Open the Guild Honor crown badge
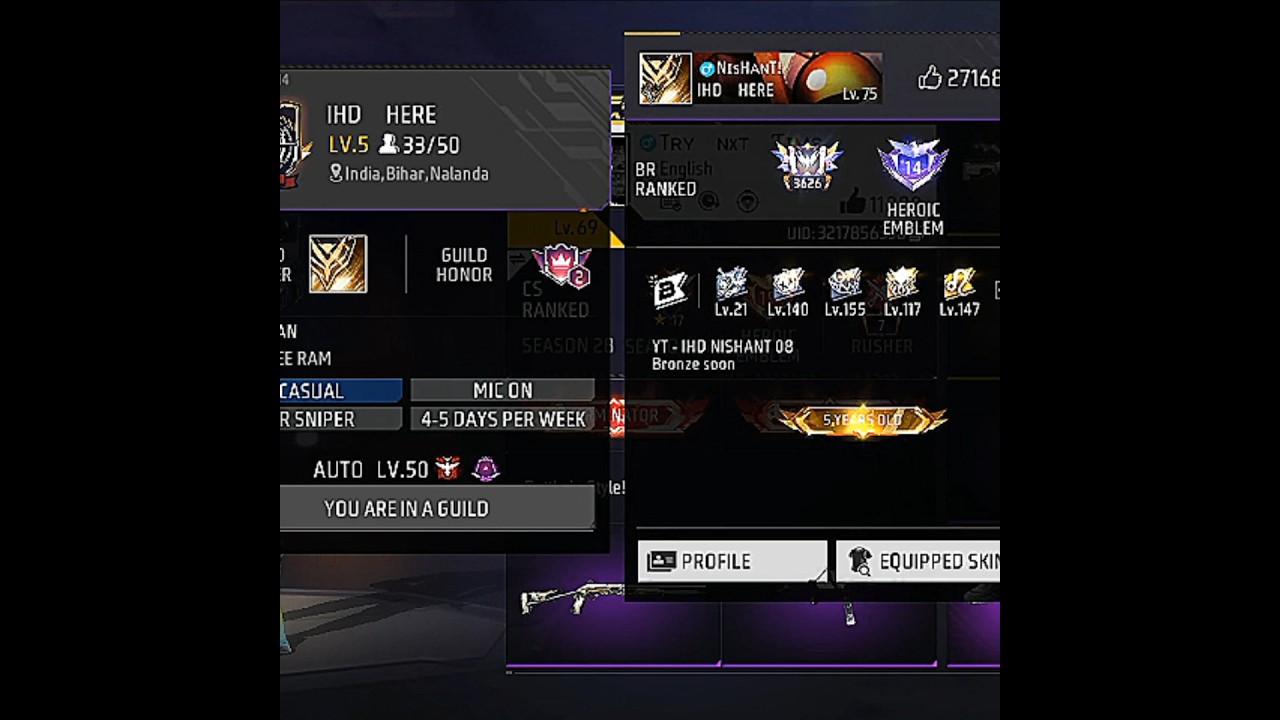The height and width of the screenshot is (720, 1280). [561, 265]
